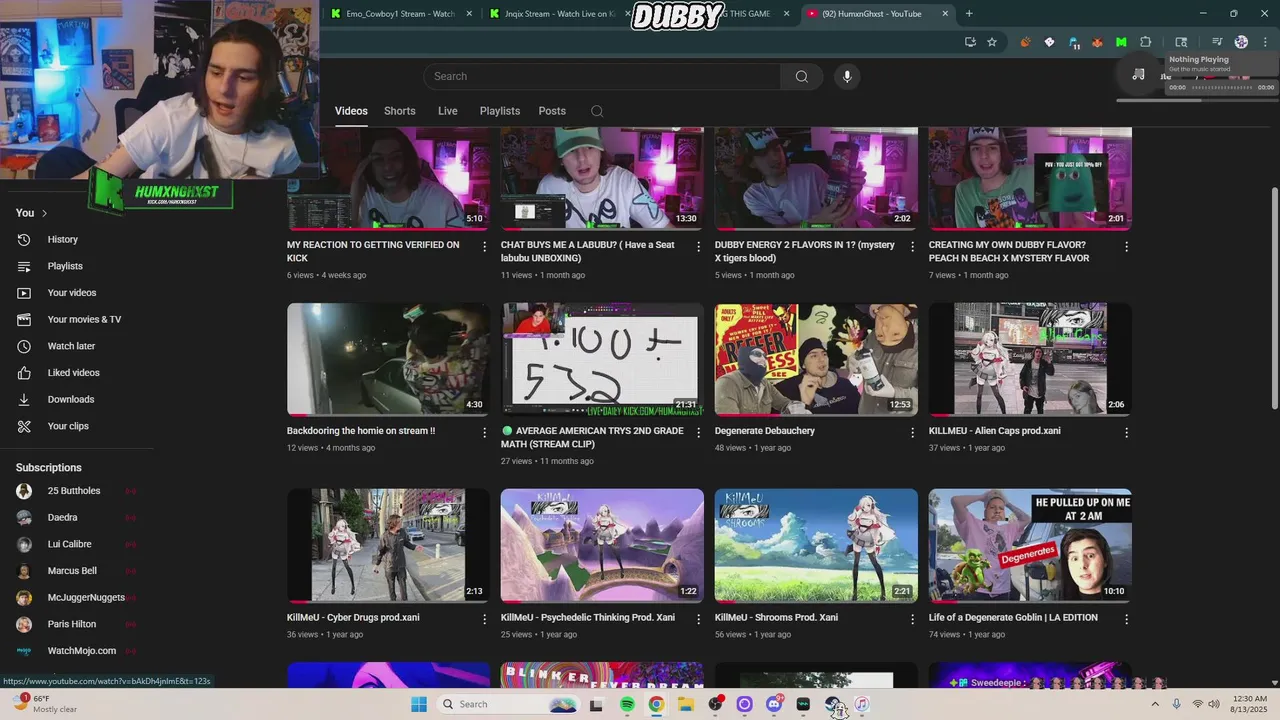The height and width of the screenshot is (720, 1280).
Task: Open the taskbar clock and date
Action: 1249,704
